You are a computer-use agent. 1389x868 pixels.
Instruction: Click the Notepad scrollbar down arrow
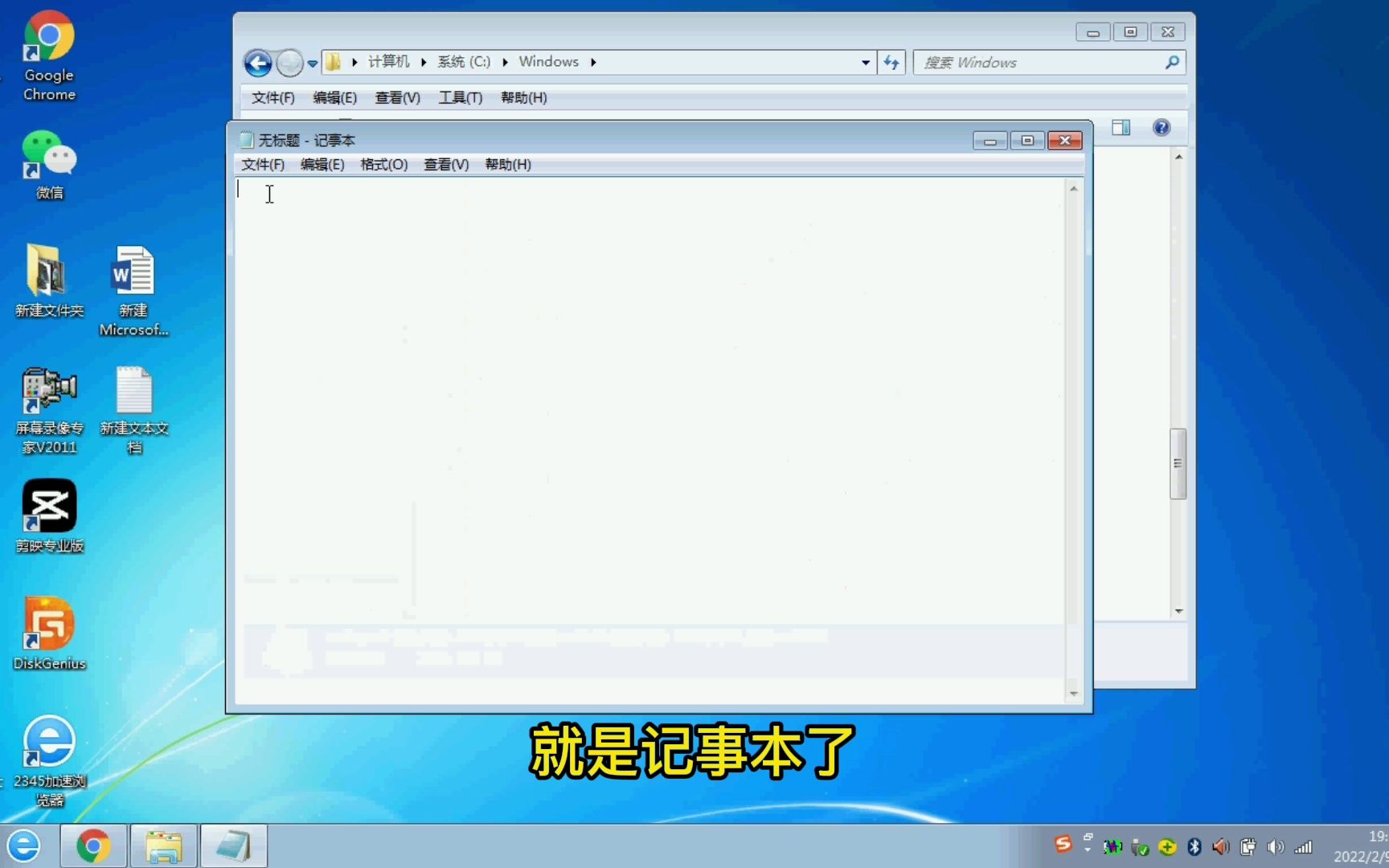coord(1073,693)
